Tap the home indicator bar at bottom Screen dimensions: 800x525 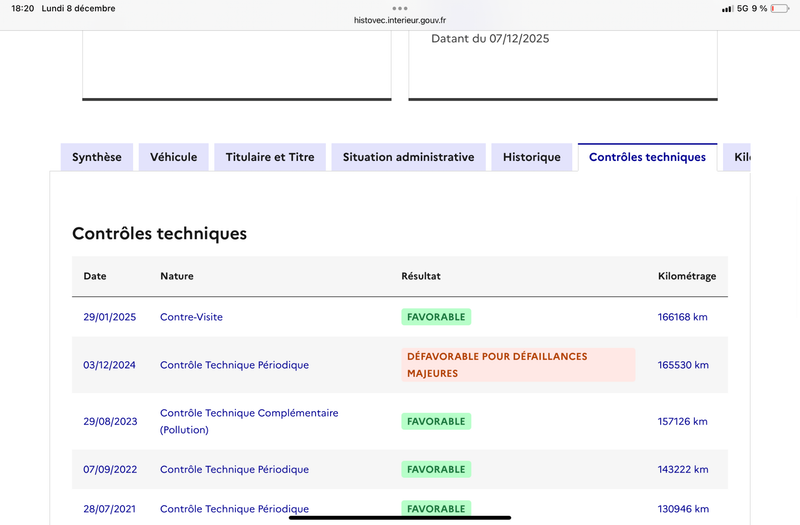(400, 517)
